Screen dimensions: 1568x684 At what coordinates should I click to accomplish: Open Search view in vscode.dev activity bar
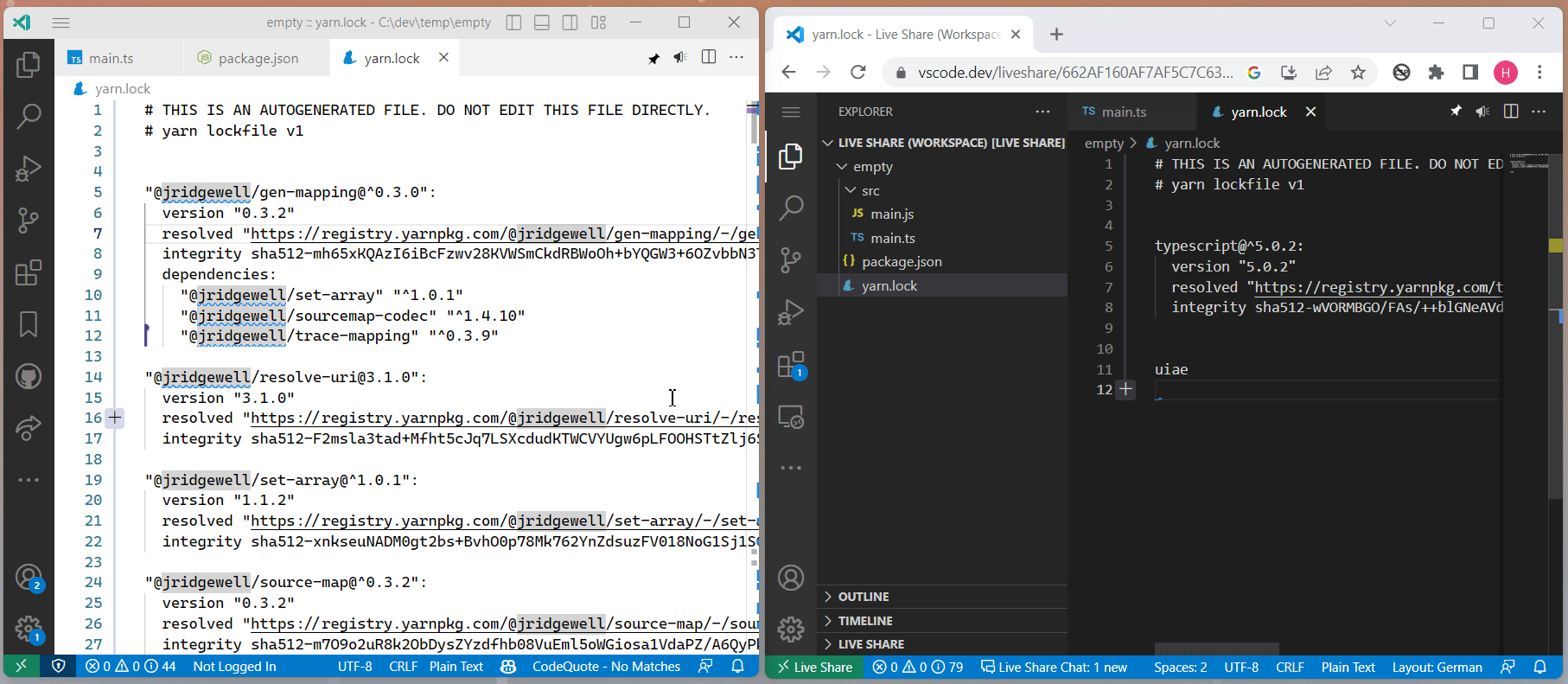tap(791, 208)
